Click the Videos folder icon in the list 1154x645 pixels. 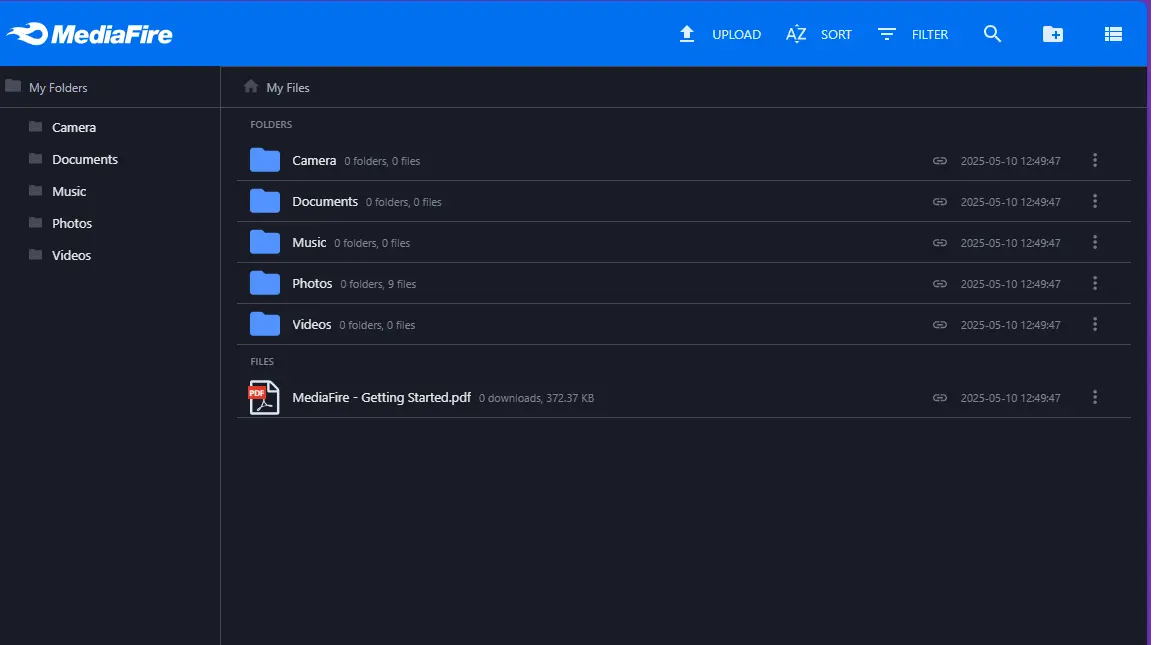[x=265, y=324]
